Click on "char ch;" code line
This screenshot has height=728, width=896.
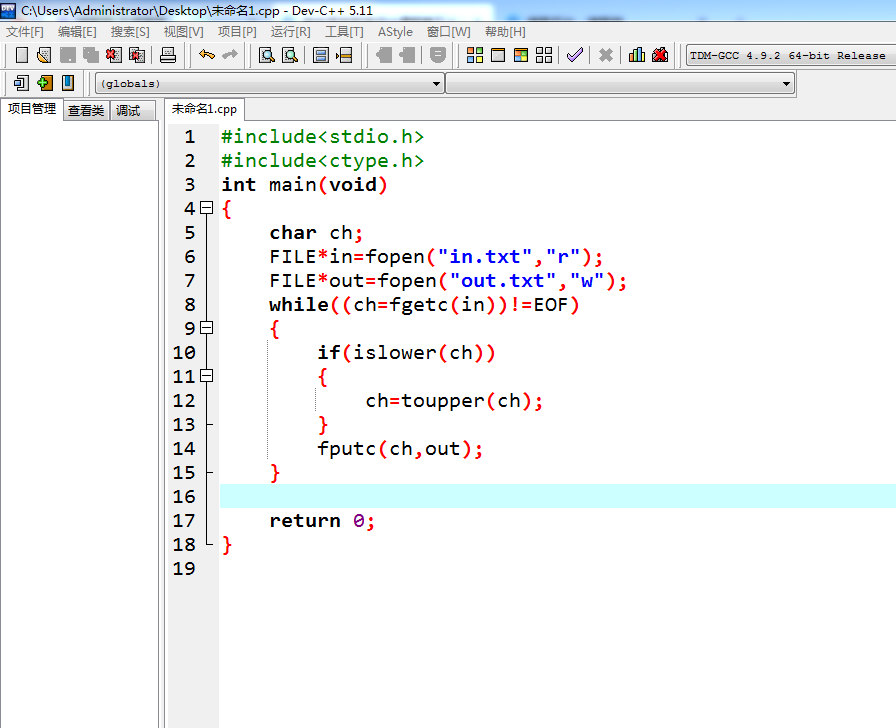click(316, 233)
